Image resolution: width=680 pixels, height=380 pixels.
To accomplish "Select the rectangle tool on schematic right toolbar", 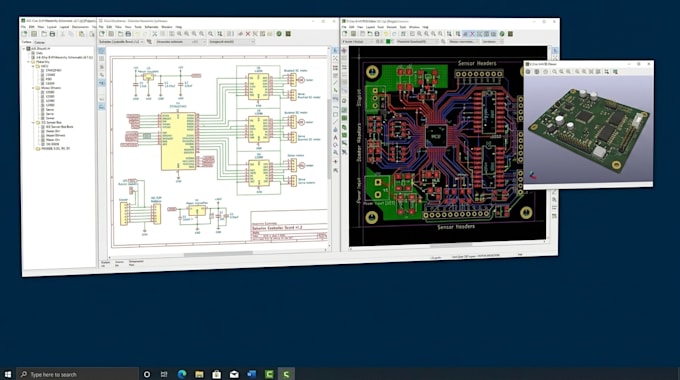I will pos(335,115).
